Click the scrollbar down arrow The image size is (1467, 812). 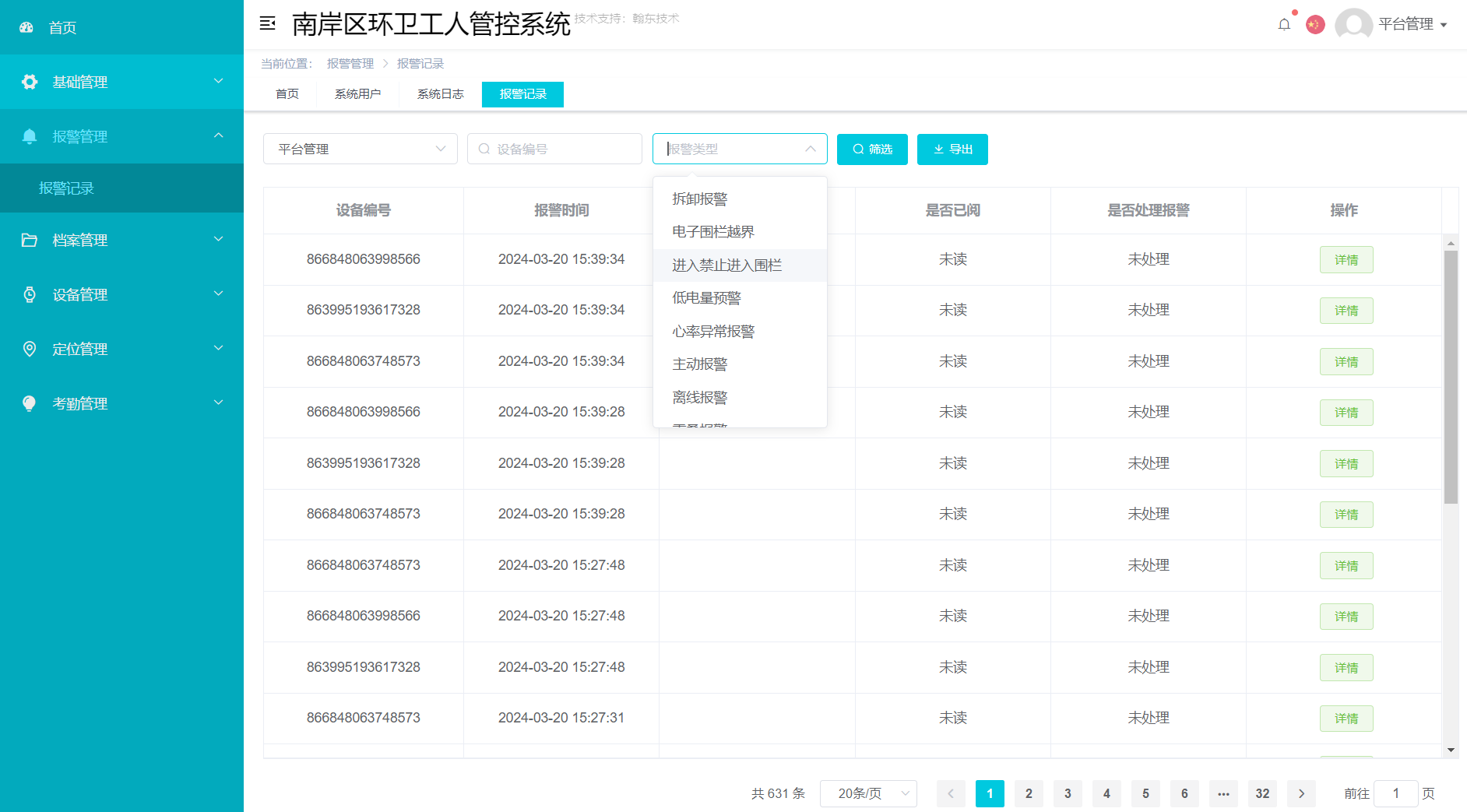pyautogui.click(x=1451, y=750)
